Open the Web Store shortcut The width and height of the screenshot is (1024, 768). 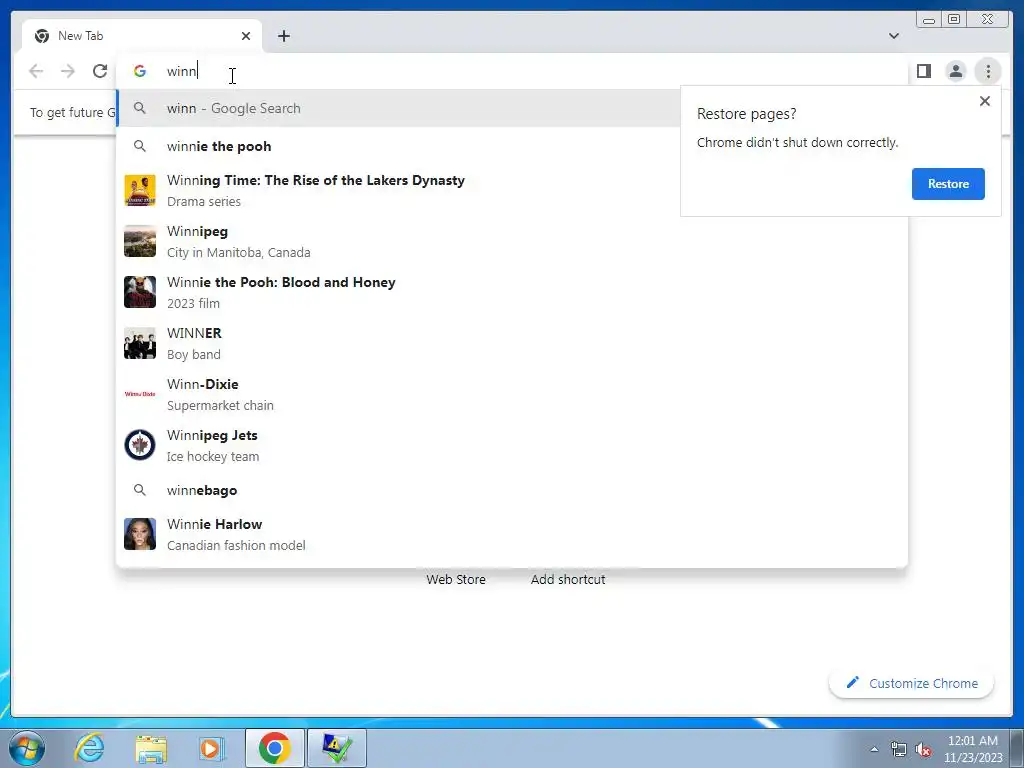point(456,579)
